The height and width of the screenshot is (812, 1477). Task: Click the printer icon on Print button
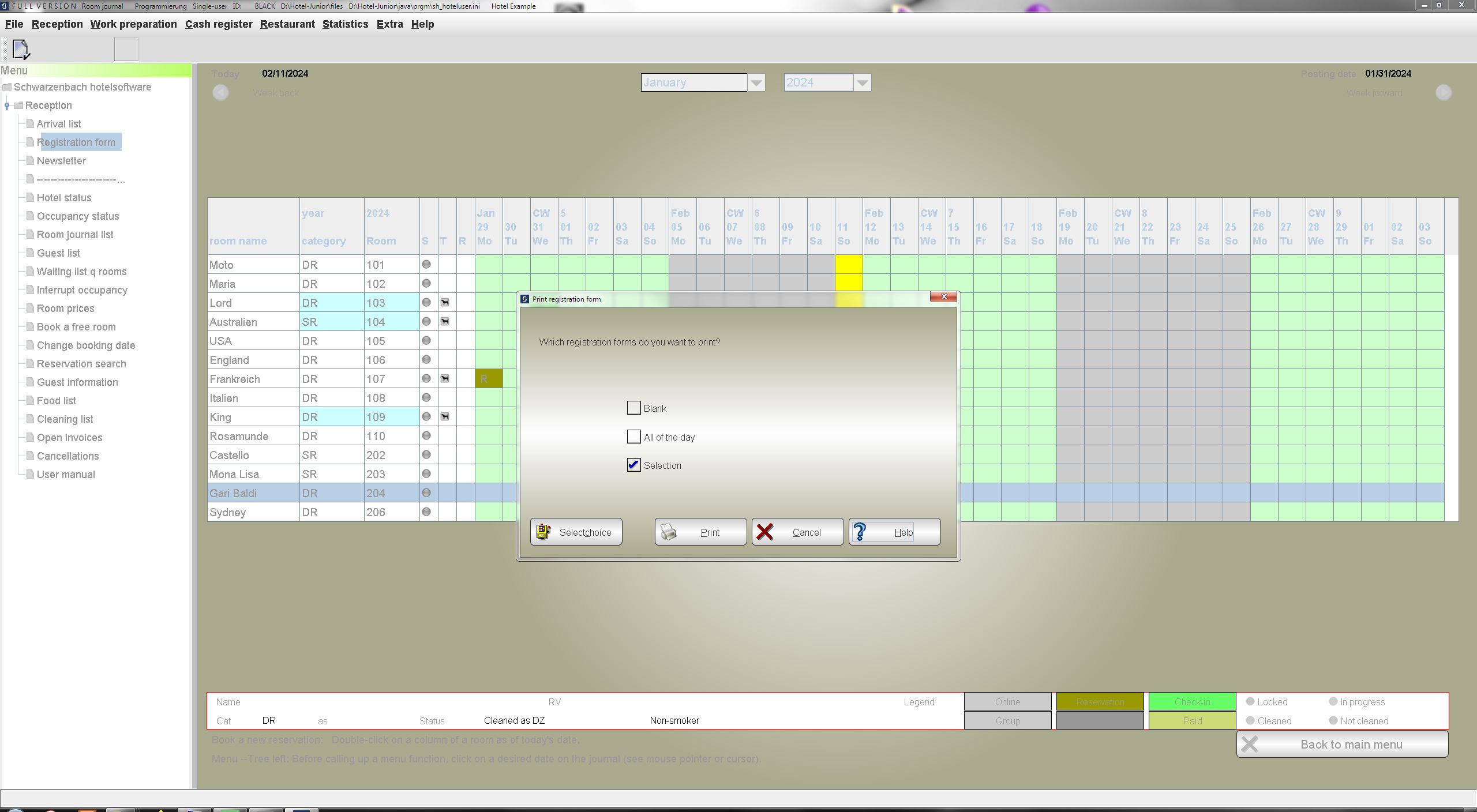tap(668, 532)
